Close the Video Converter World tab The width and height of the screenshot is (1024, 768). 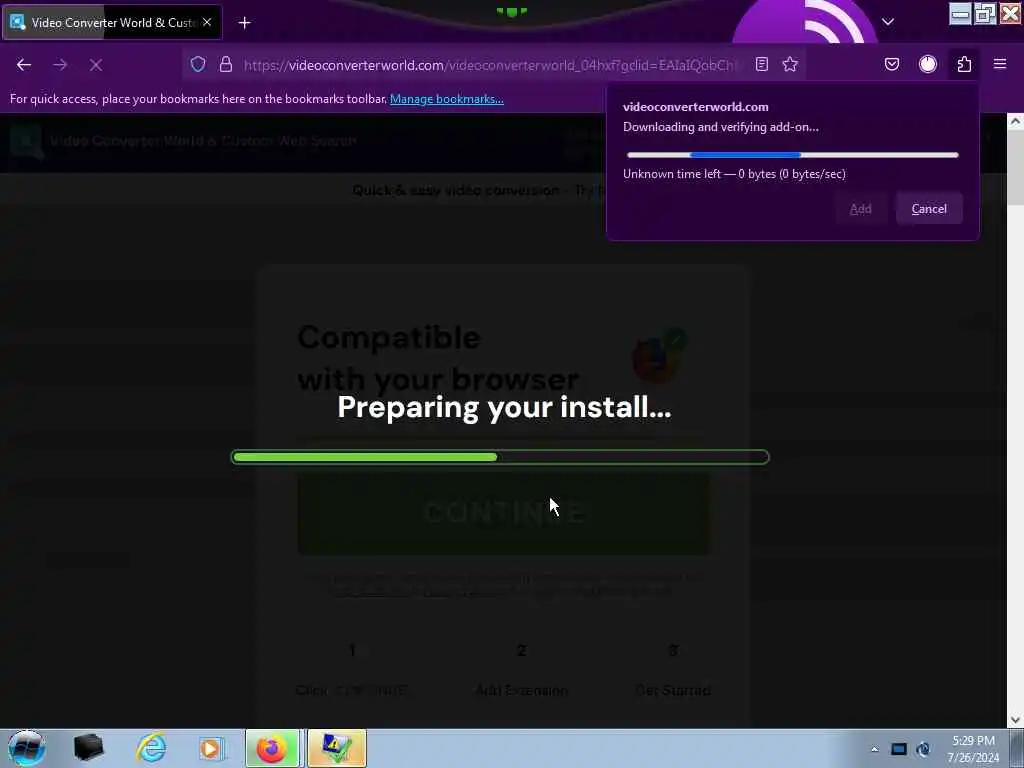(207, 22)
